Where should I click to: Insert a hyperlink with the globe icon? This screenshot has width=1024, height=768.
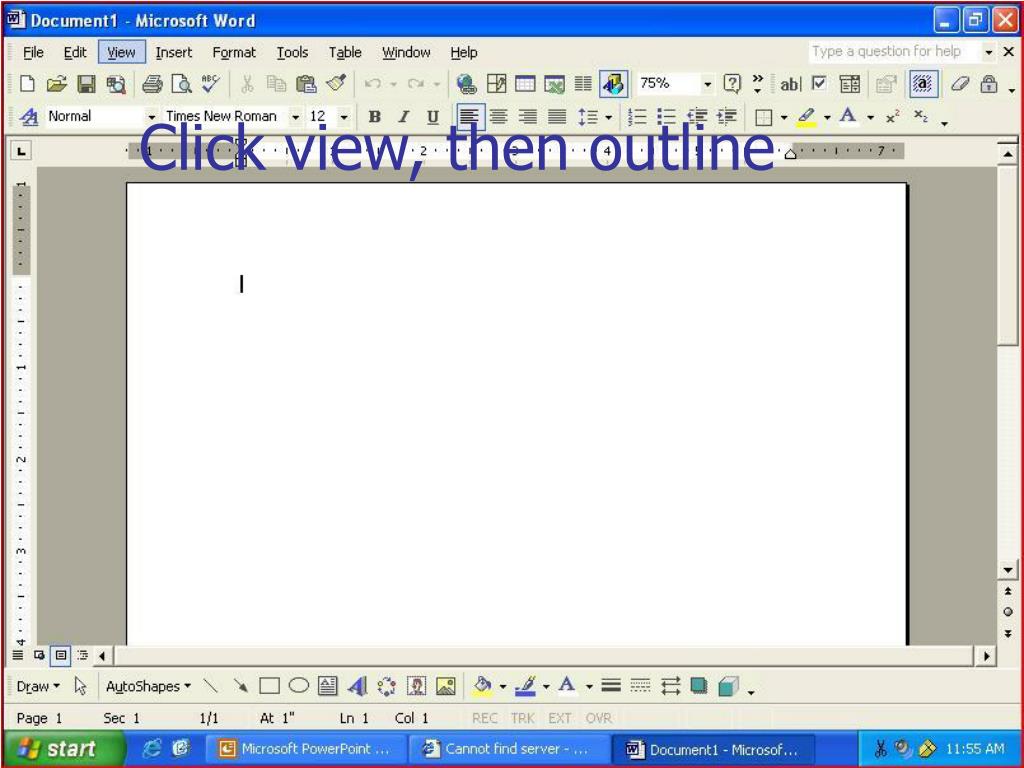point(466,84)
